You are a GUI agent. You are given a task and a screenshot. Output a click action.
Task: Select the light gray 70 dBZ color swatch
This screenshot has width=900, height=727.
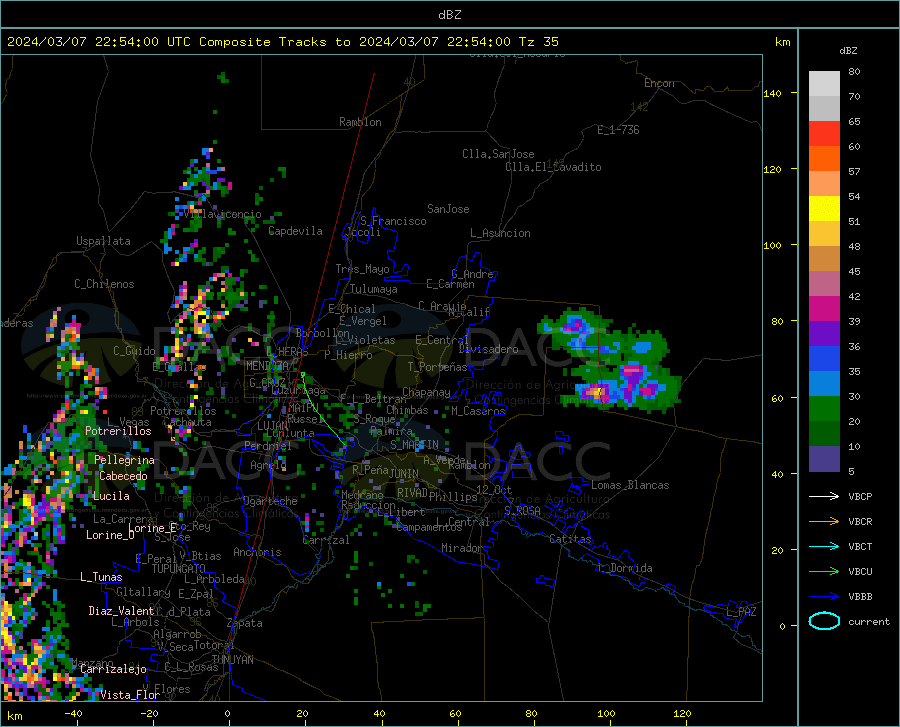[824, 84]
